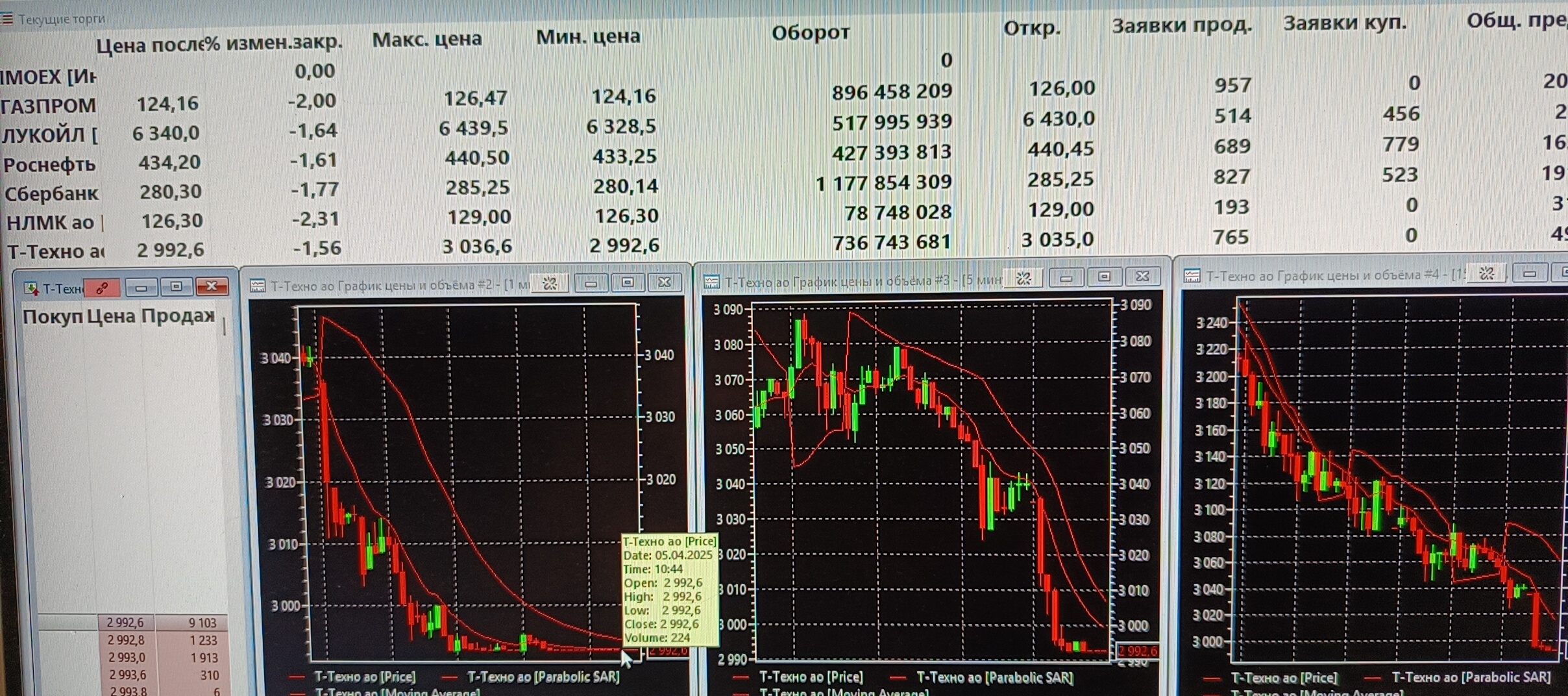
Task: Click ГАЗПРОМ max price 126,47
Action: coord(476,98)
